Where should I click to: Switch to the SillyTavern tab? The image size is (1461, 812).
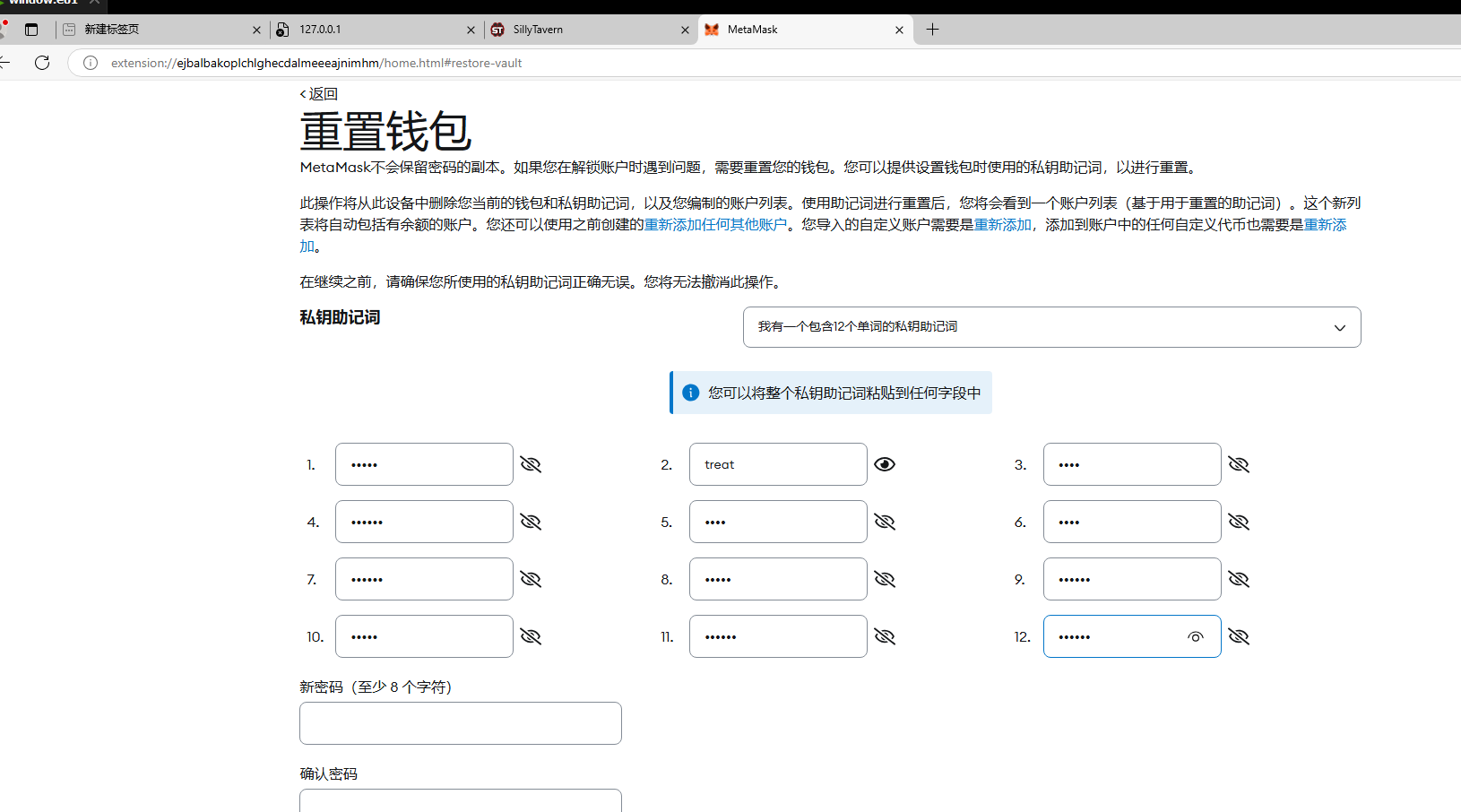point(590,30)
